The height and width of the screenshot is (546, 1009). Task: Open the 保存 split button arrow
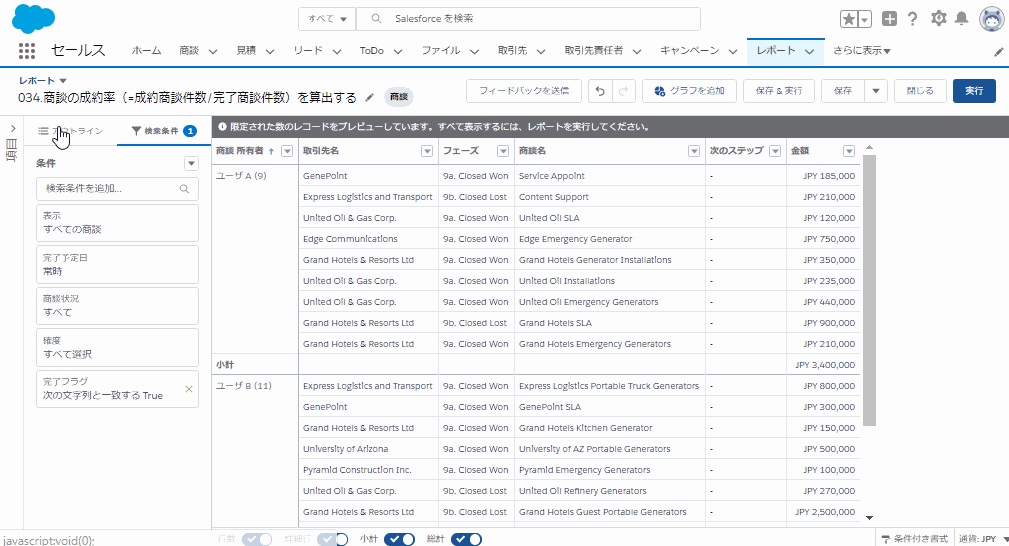(876, 91)
